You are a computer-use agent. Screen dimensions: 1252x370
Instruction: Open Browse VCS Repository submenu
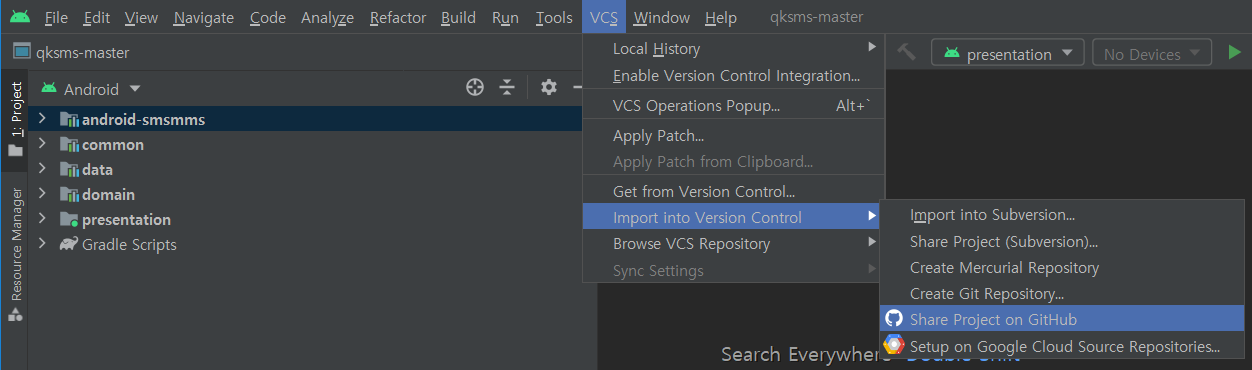[x=733, y=244]
